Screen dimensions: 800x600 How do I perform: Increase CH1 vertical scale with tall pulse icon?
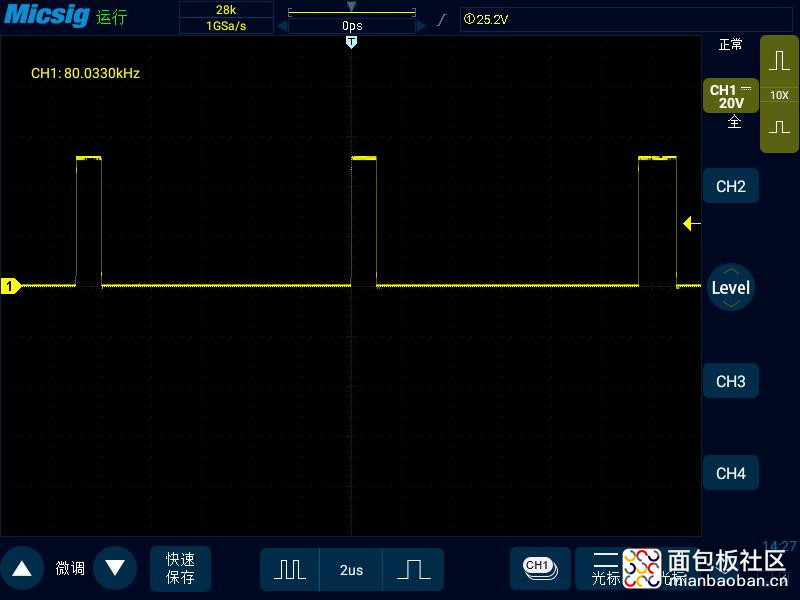[x=779, y=61]
